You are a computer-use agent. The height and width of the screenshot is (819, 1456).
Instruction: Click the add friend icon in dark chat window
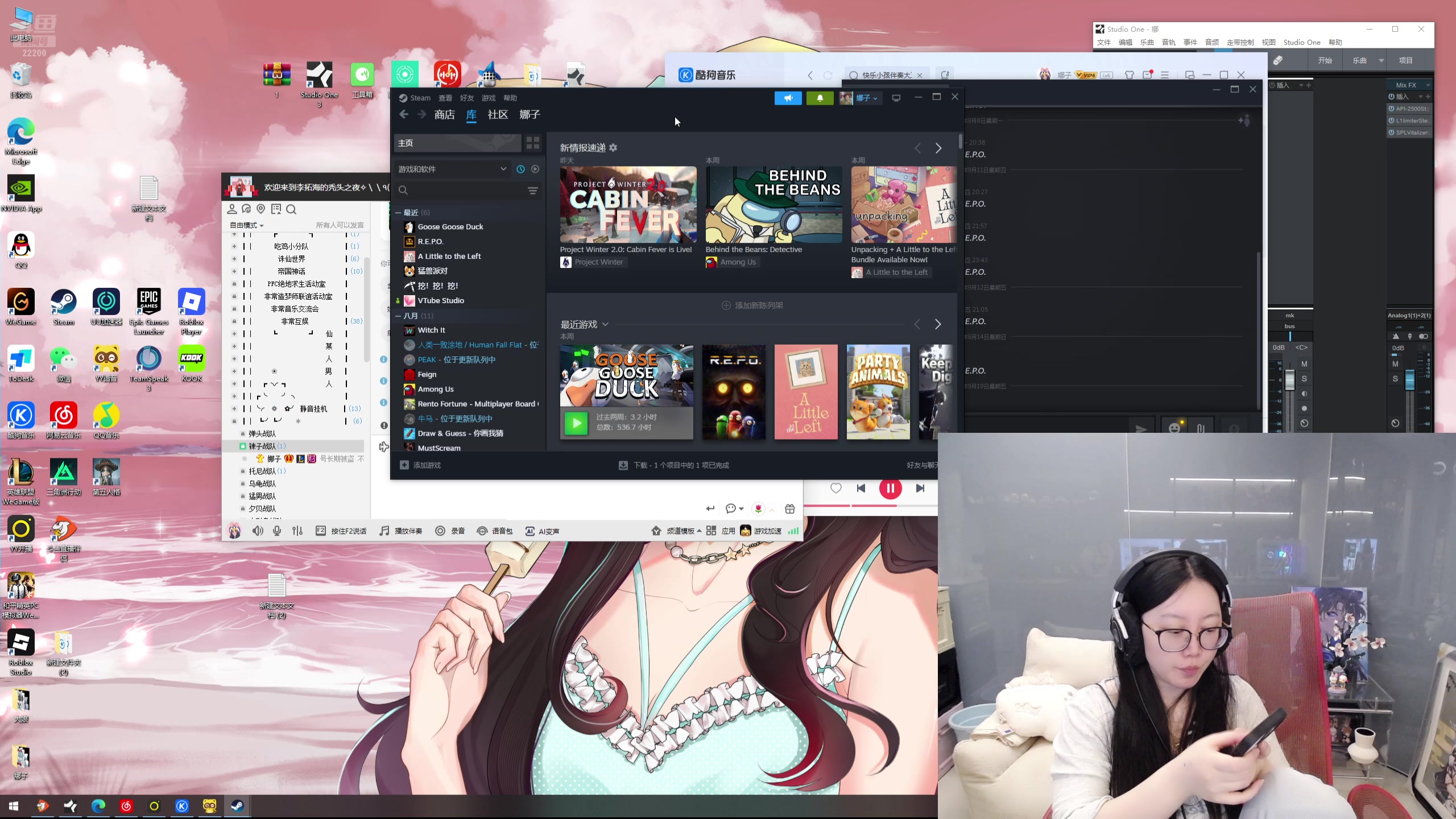point(1244,121)
